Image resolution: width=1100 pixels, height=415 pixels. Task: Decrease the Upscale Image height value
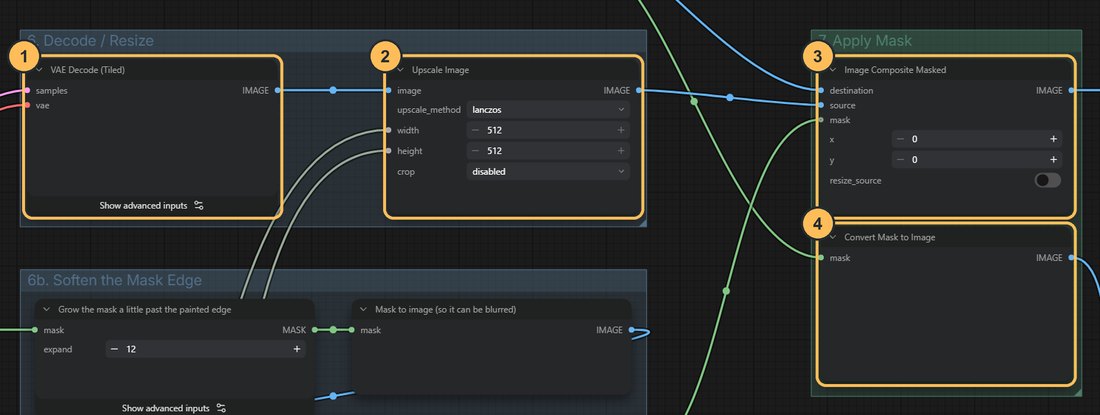pos(476,151)
